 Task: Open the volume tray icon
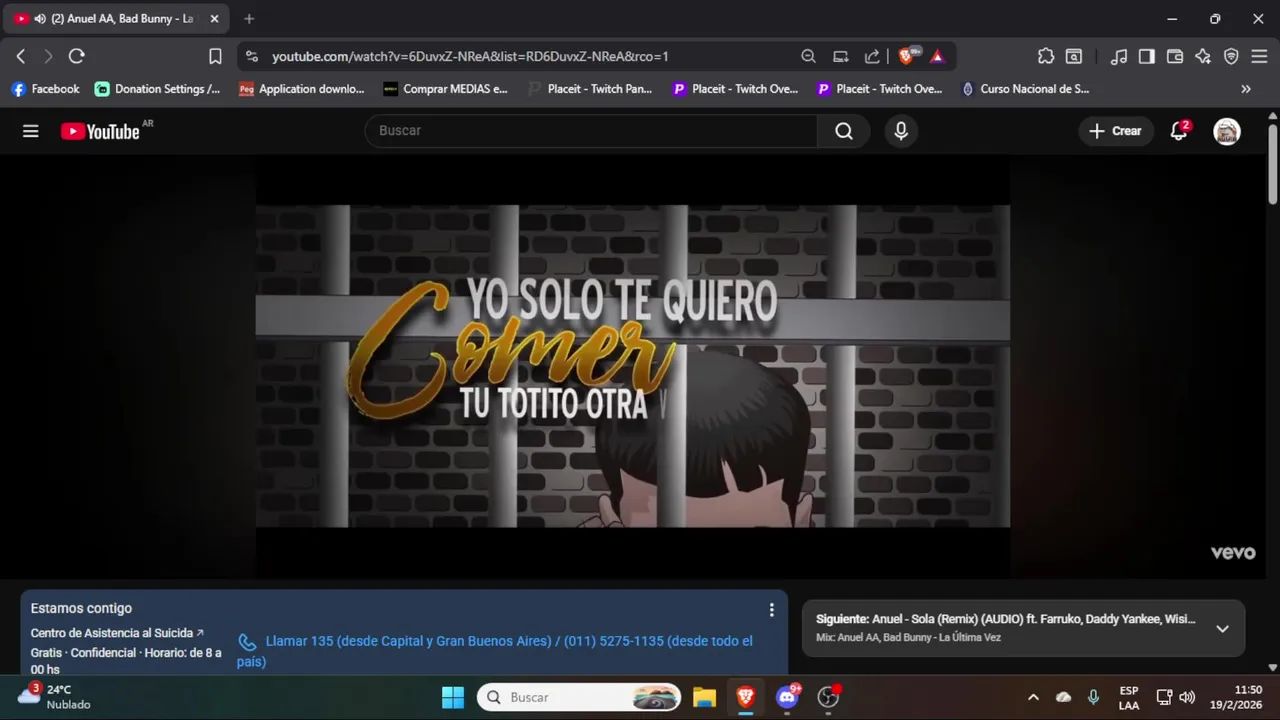click(1187, 697)
